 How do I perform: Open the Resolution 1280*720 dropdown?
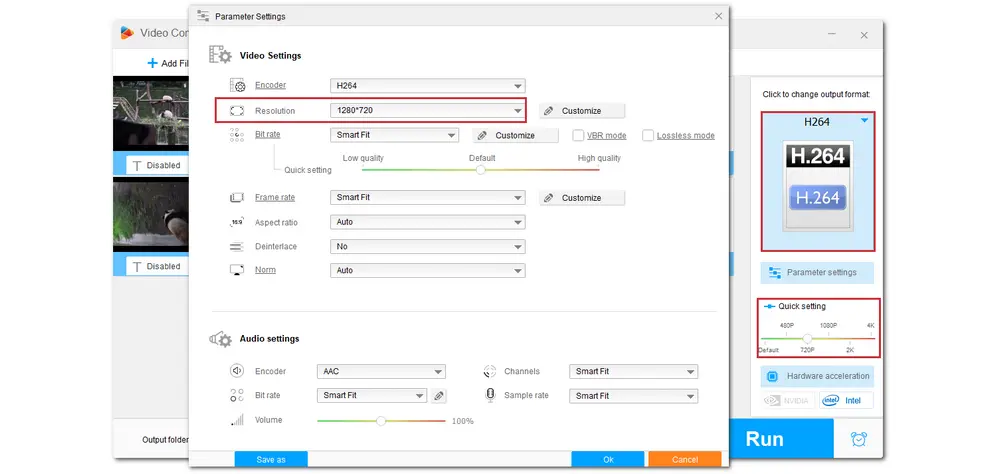pos(427,111)
